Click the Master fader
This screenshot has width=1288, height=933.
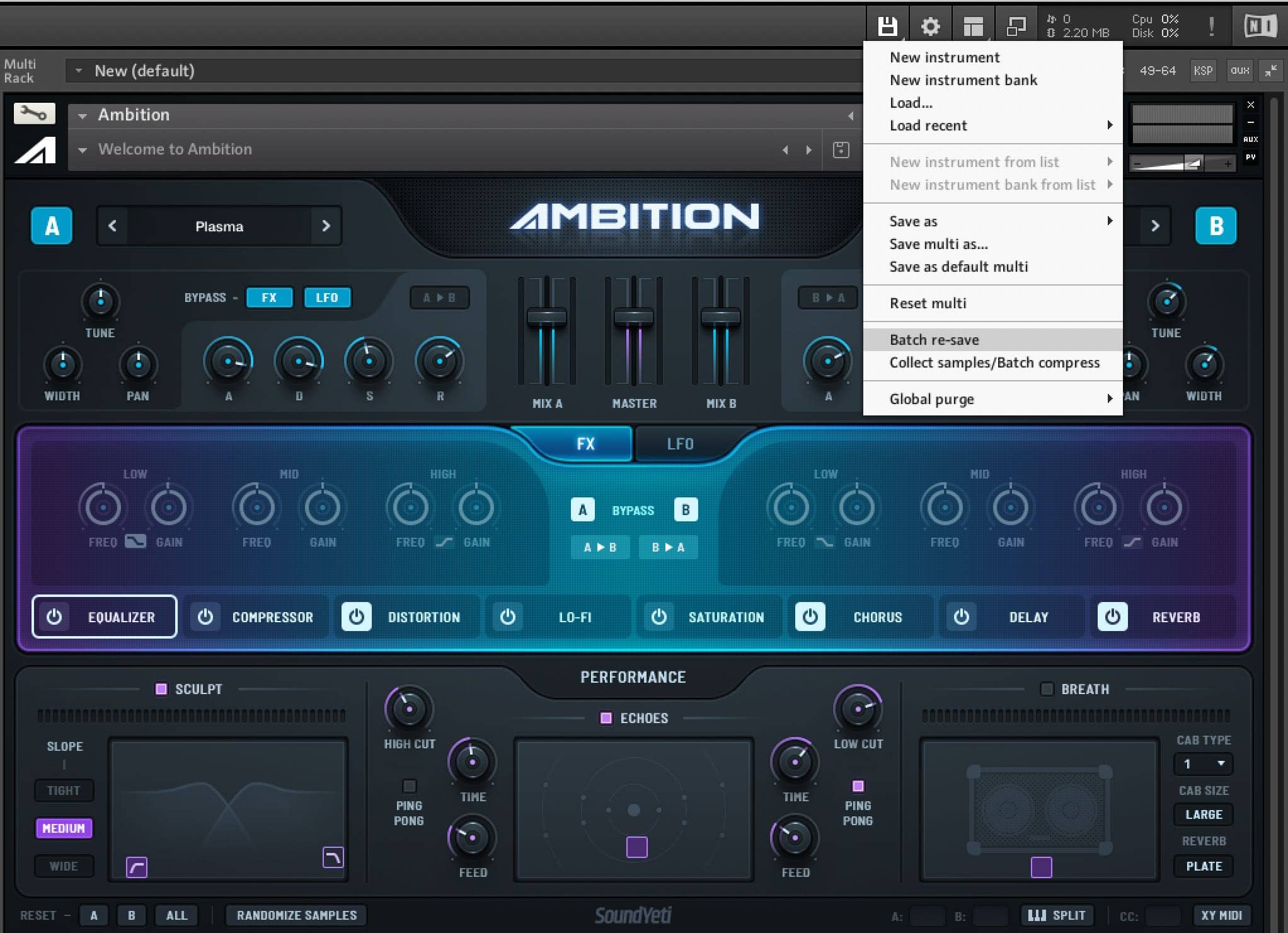pyautogui.click(x=634, y=316)
